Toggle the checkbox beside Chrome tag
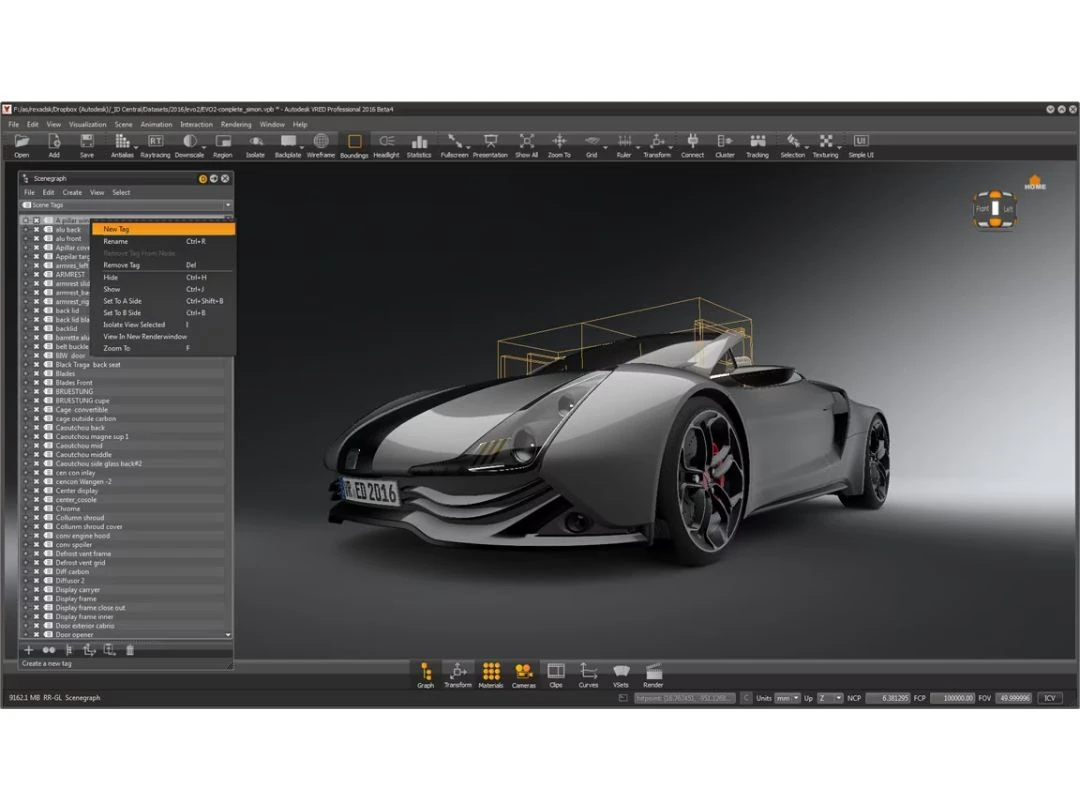This screenshot has height=810, width=1080. pyautogui.click(x=36, y=509)
